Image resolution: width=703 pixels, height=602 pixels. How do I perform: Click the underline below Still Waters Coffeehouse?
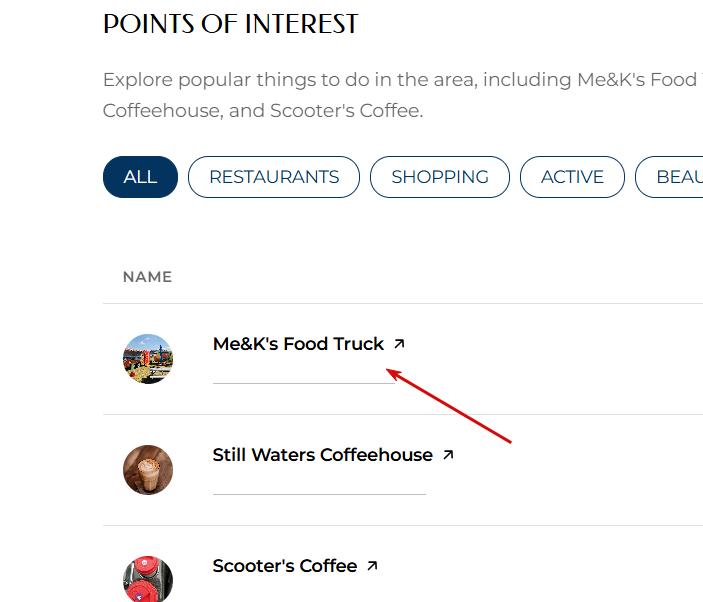[319, 494]
